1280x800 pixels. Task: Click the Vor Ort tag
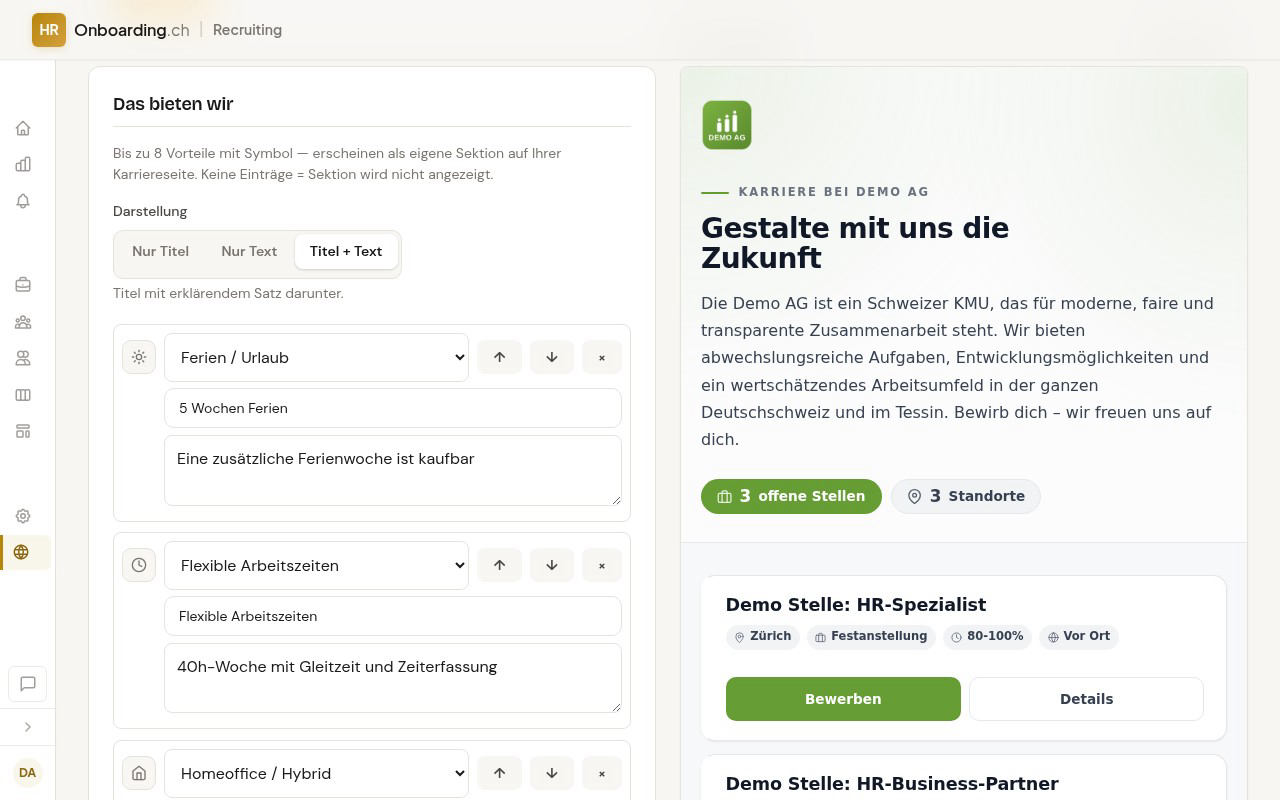point(1079,636)
